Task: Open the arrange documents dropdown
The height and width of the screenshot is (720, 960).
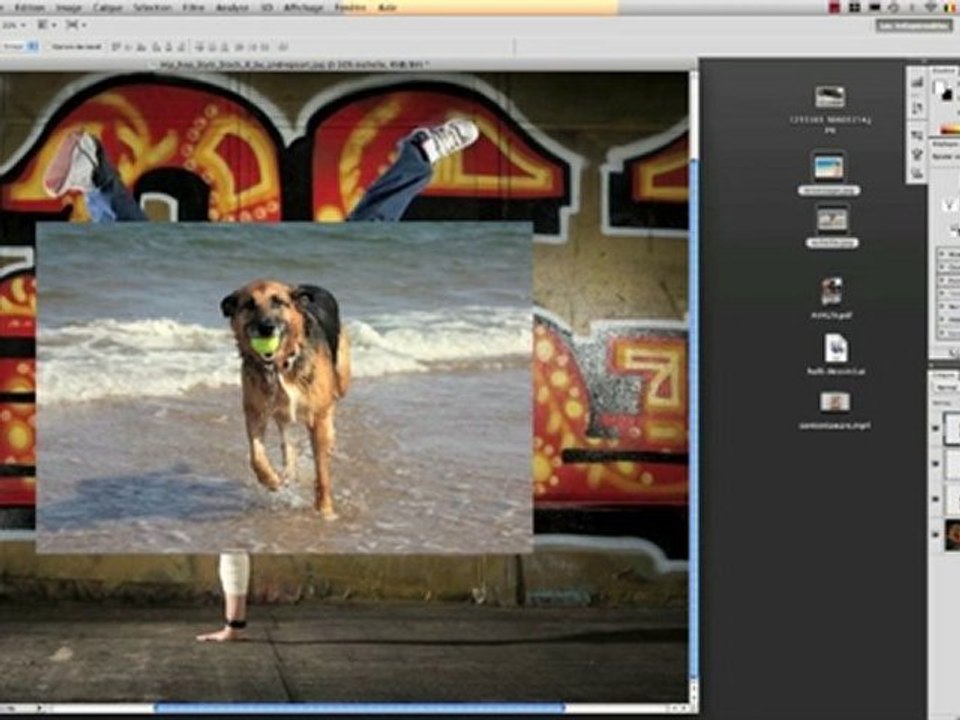Action: [45, 25]
